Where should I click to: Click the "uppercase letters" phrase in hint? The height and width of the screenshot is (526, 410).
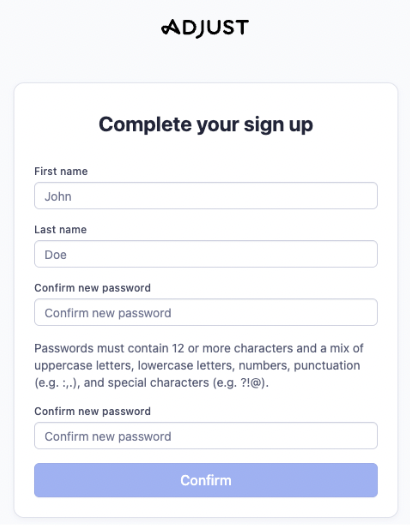click(83, 366)
